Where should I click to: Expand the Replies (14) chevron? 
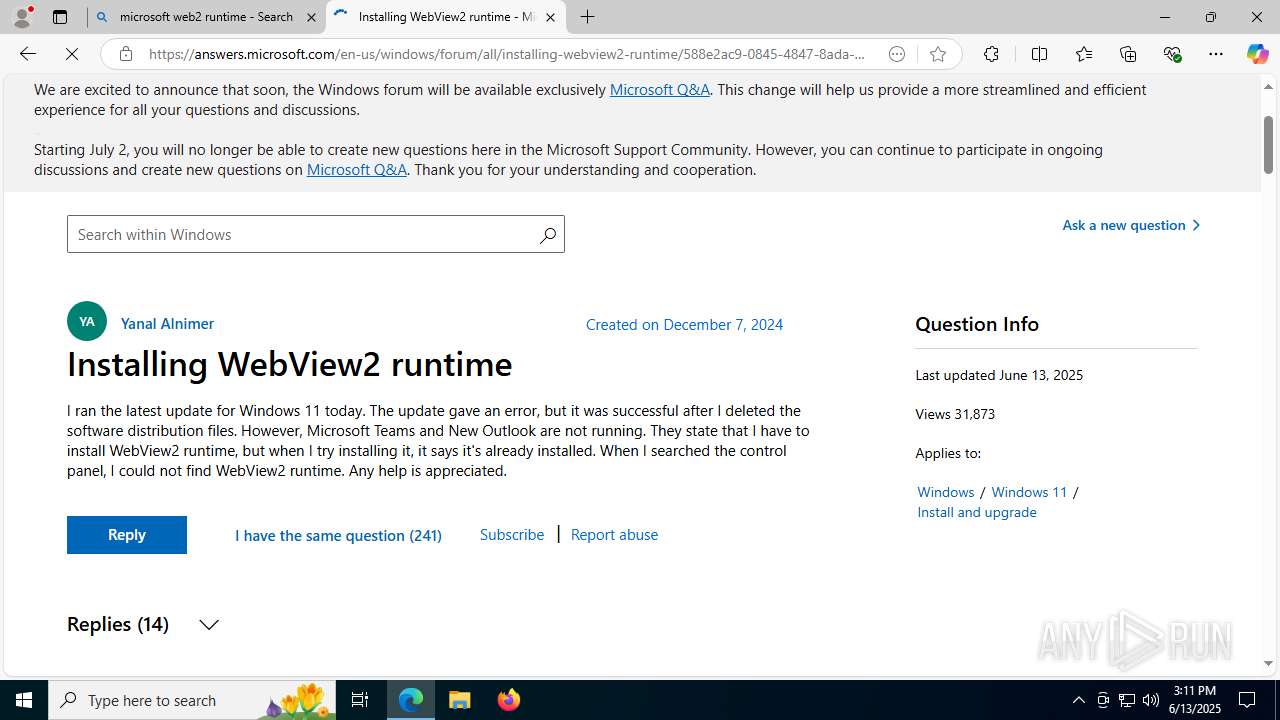tap(208, 625)
